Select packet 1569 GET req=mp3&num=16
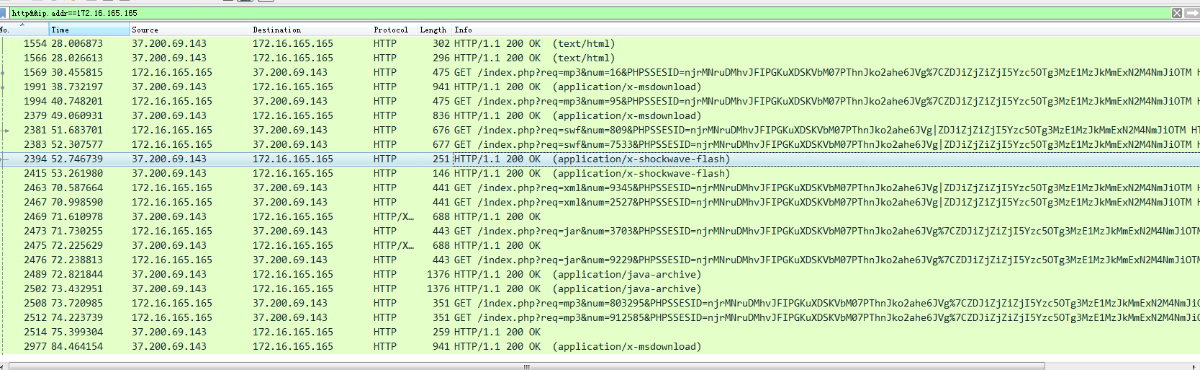 tap(600, 73)
